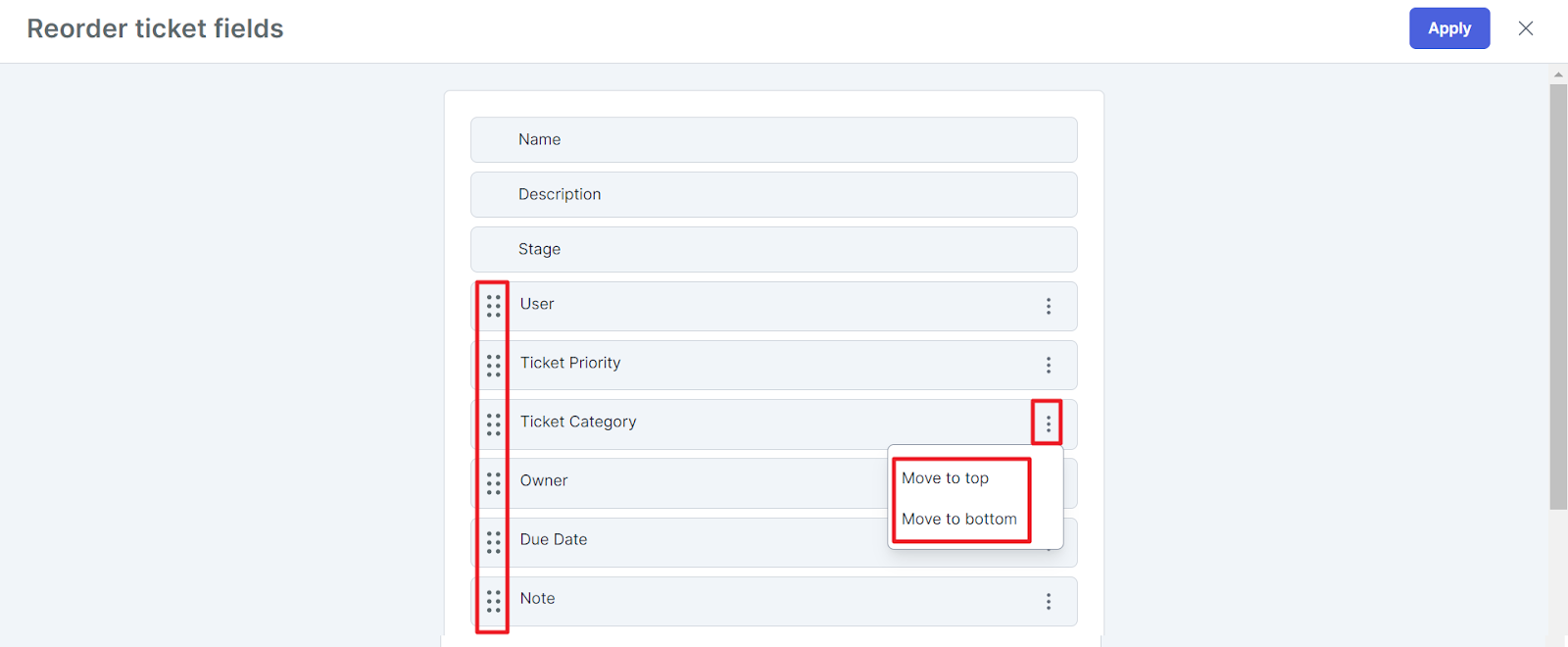Open the Ticket Priority three-dot menu

click(x=1048, y=365)
